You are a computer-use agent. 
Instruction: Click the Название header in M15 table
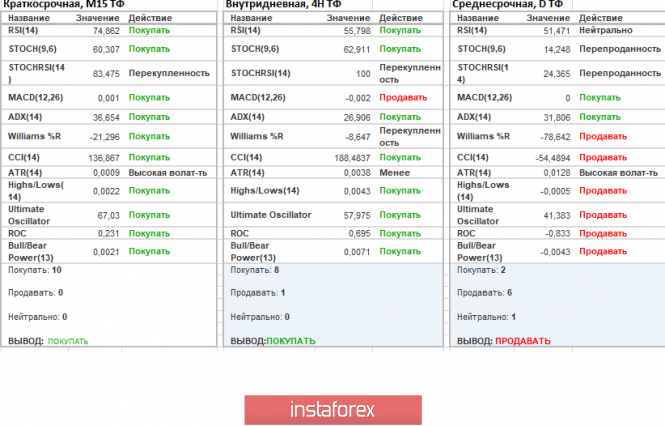point(29,18)
